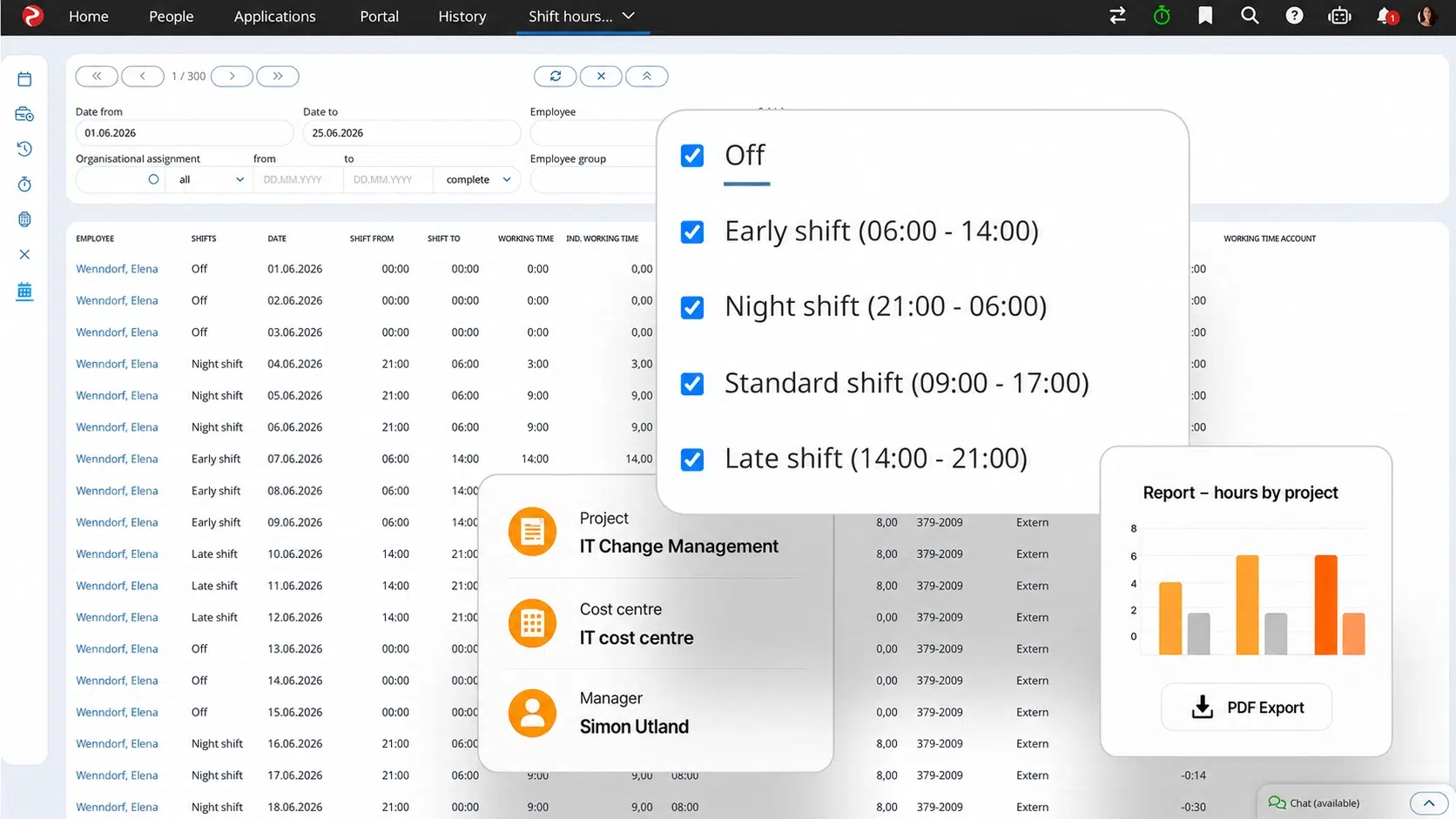Open the bookmark icon in header

pos(1205,16)
